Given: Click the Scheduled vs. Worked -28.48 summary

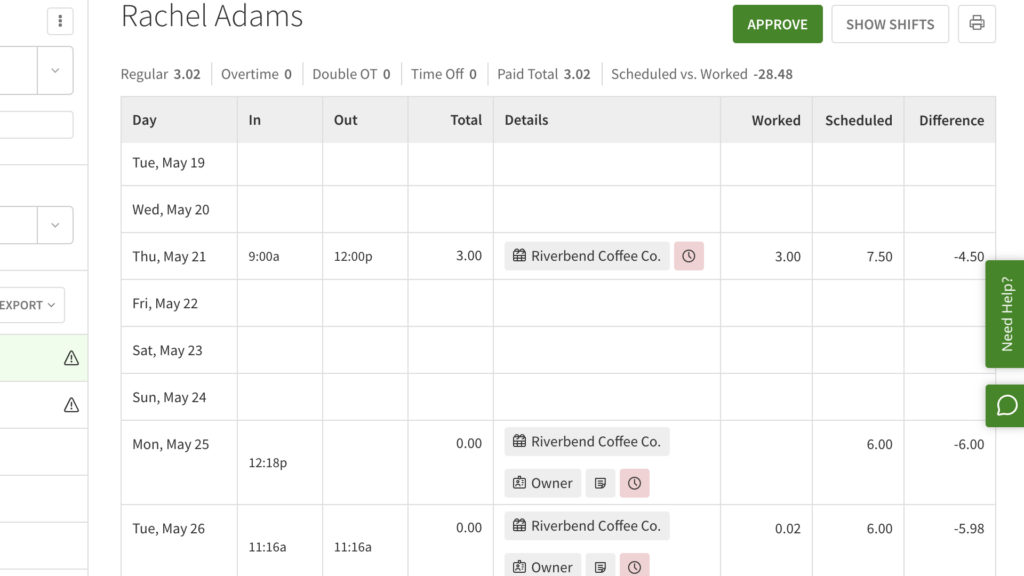Looking at the screenshot, I should click(x=702, y=74).
